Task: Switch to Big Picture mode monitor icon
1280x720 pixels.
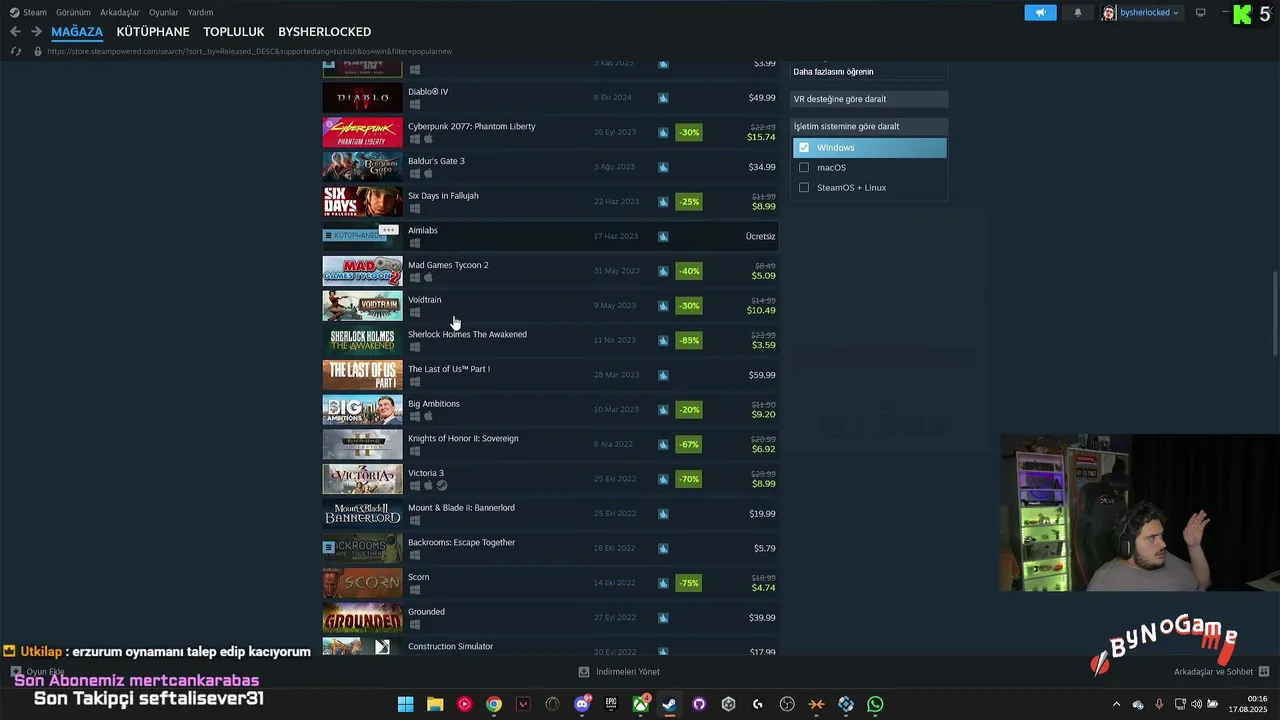Action: [1201, 13]
